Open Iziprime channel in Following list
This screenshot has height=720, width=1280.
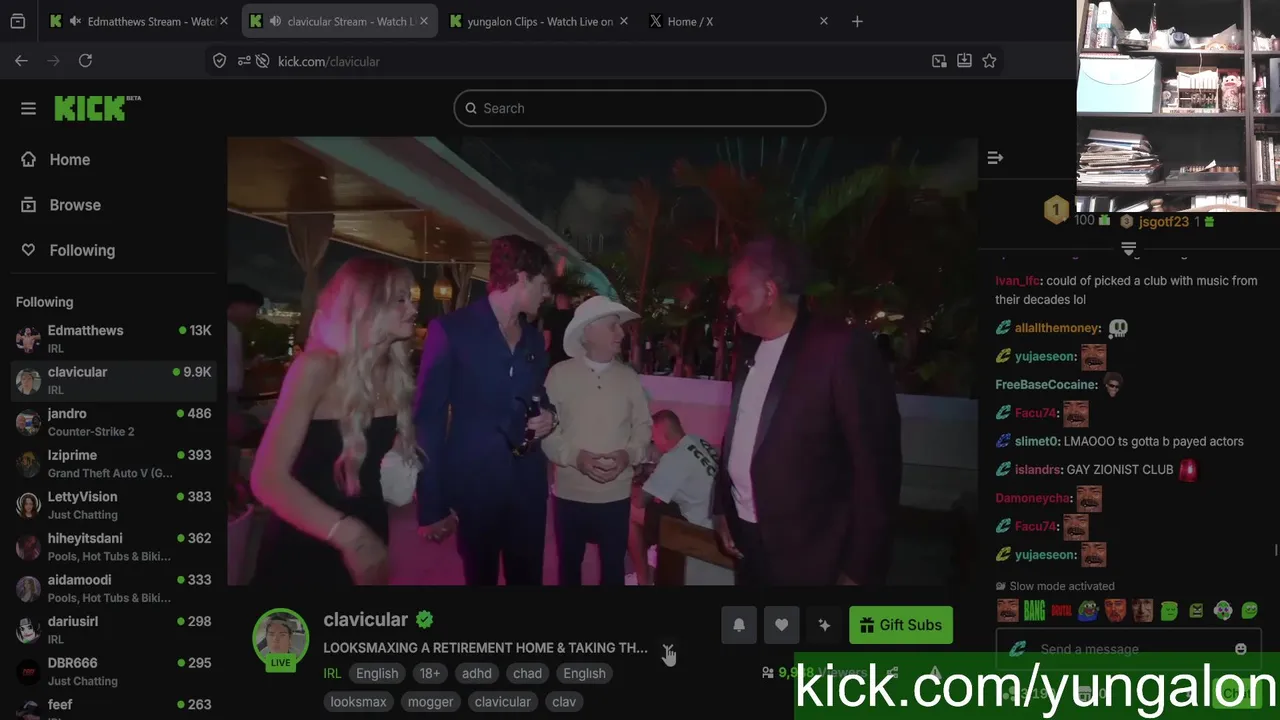click(114, 464)
